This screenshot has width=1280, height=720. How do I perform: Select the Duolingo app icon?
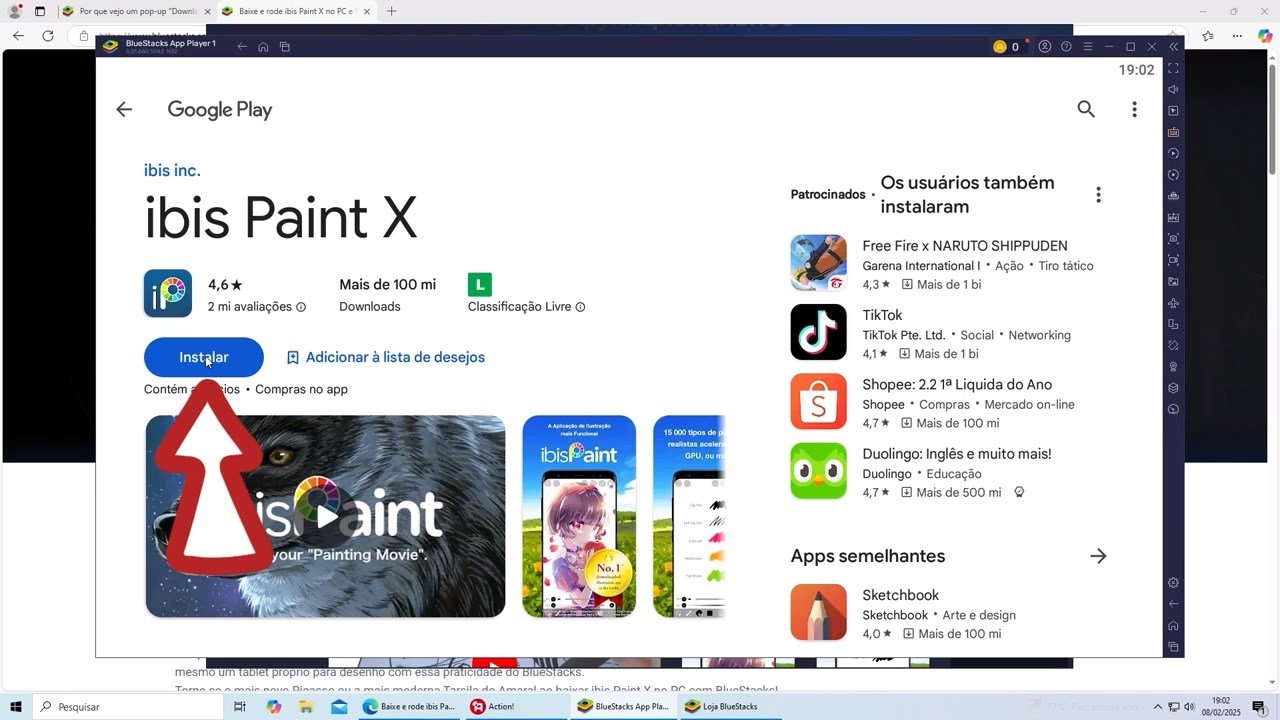(818, 471)
